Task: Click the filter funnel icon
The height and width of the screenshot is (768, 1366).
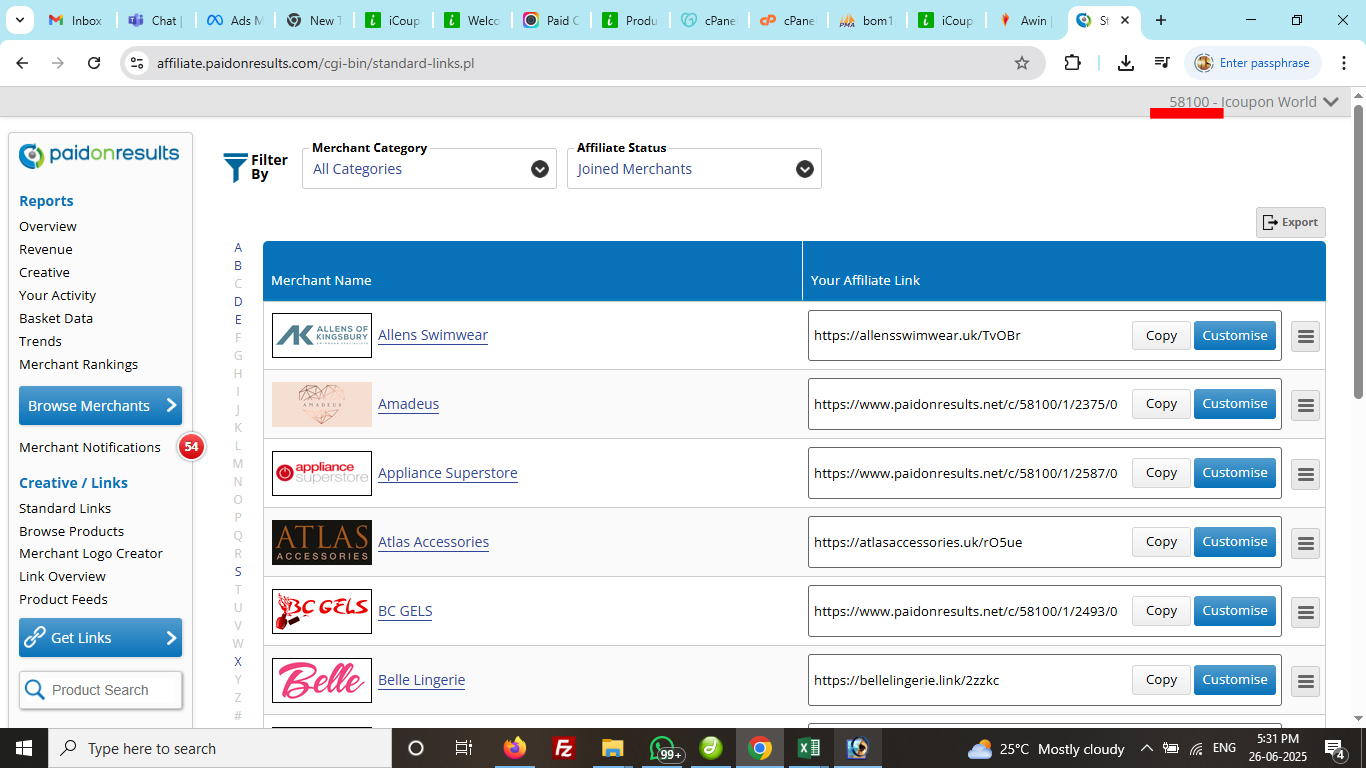Action: 235,168
